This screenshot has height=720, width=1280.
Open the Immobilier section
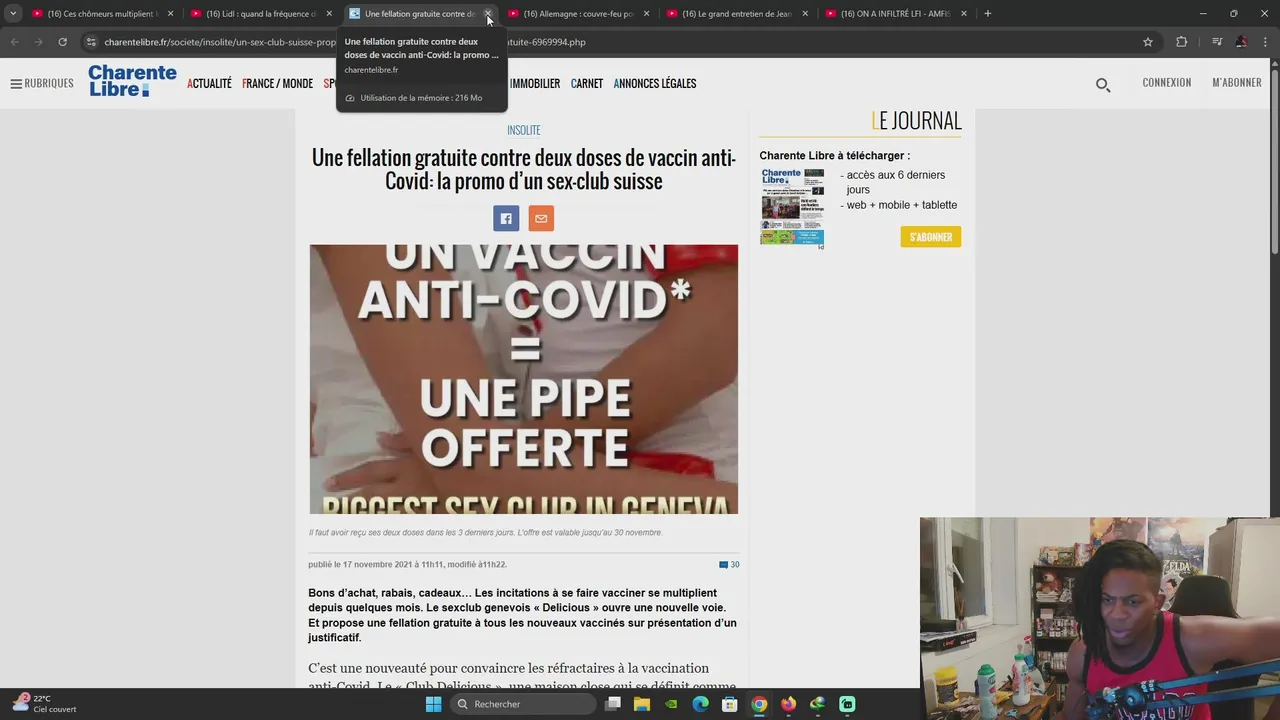[x=535, y=84]
